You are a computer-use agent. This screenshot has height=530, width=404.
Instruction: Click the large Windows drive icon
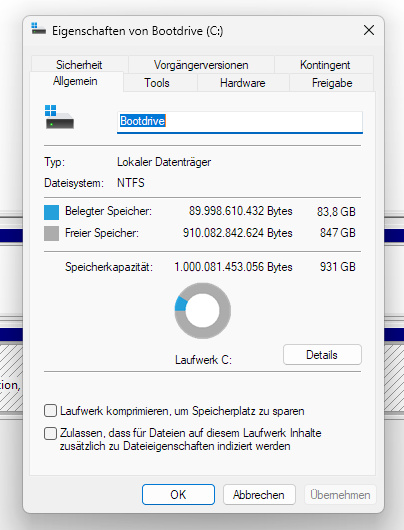pos(59,117)
